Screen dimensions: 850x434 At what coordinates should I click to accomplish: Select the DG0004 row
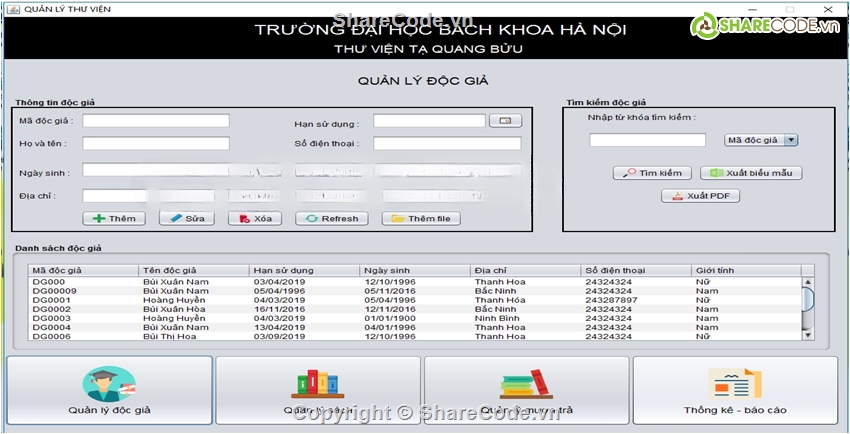point(415,327)
